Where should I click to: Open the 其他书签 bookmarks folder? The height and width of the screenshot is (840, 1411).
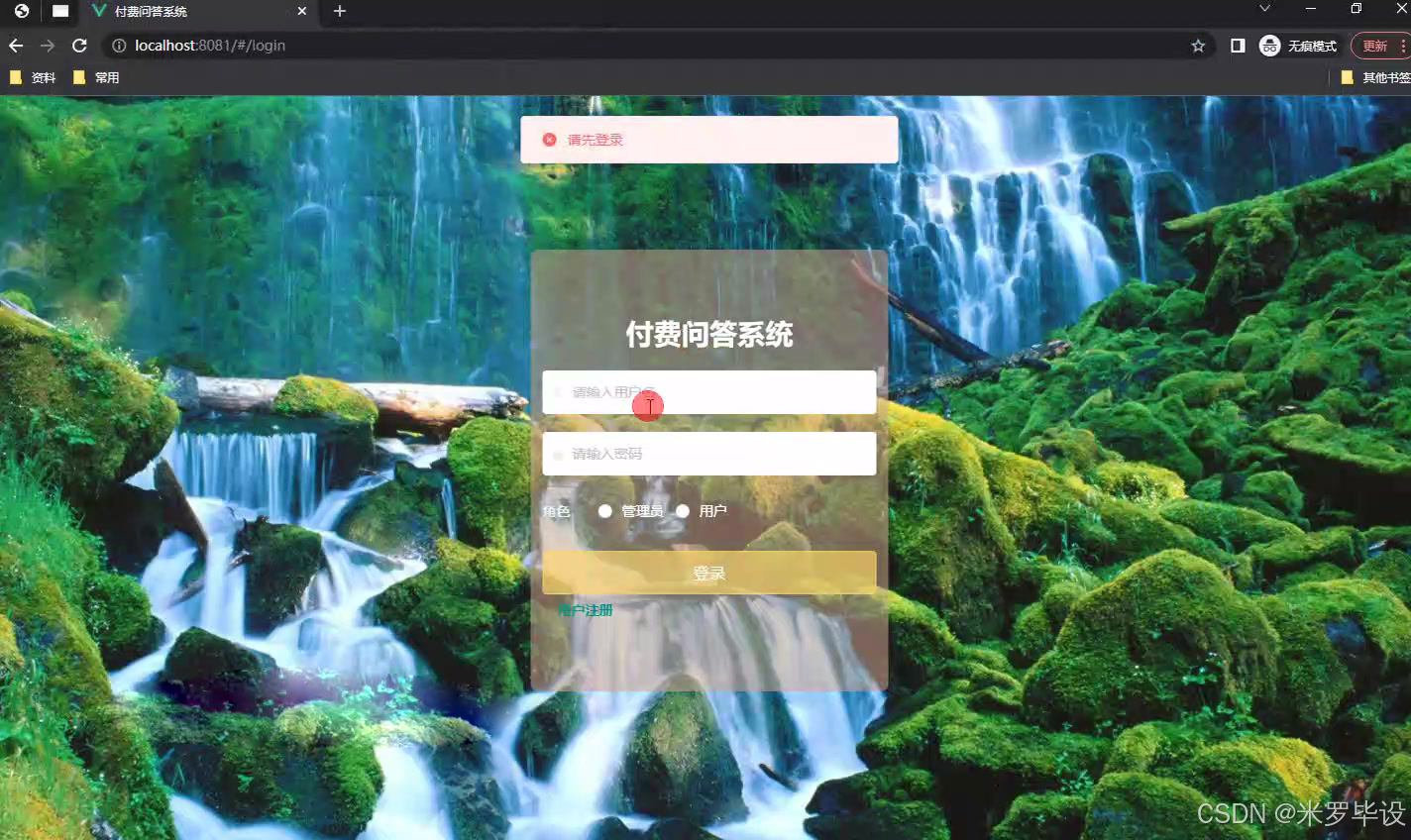[1377, 76]
